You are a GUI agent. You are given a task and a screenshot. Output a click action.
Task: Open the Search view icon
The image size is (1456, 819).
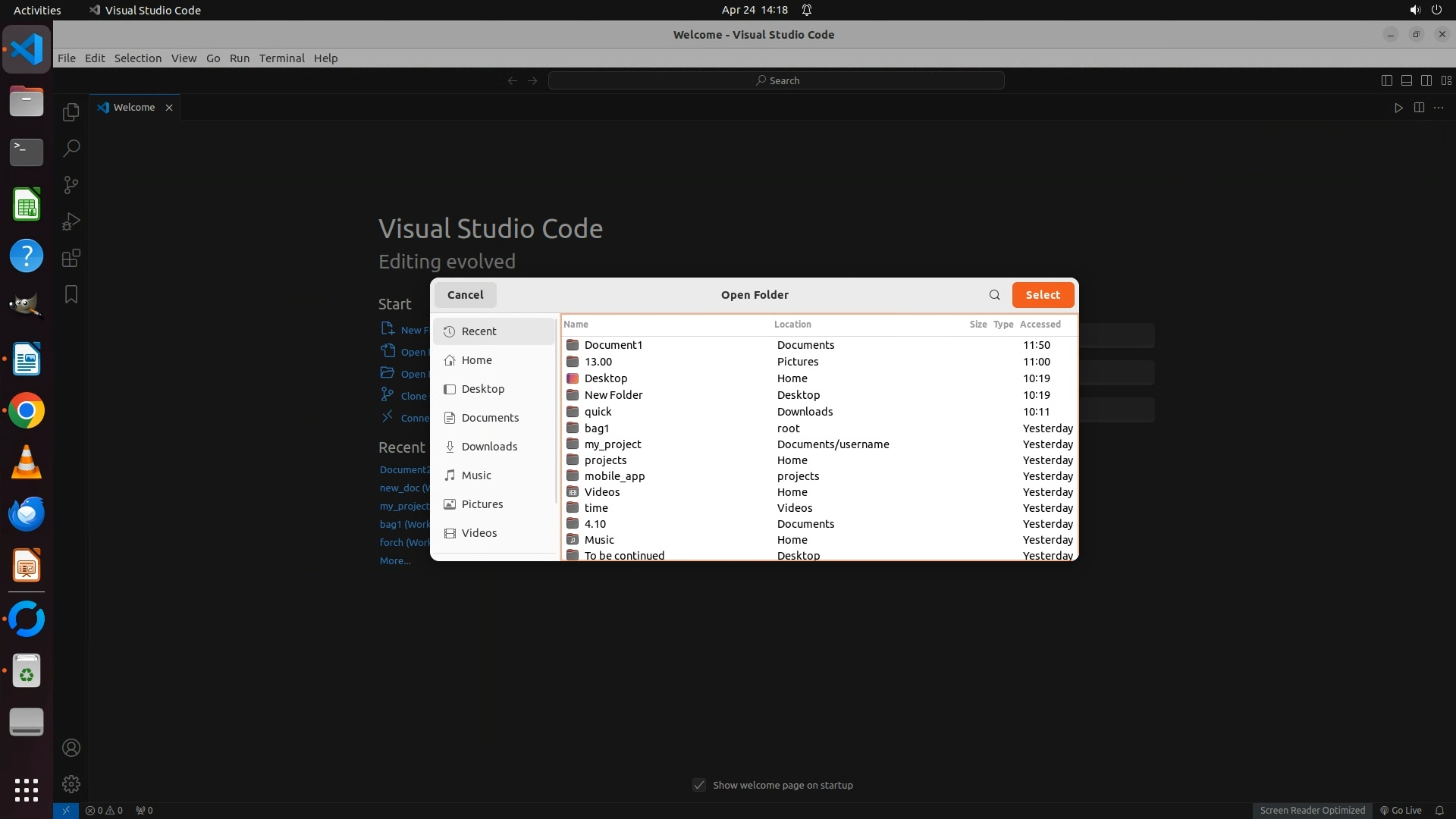click(71, 149)
